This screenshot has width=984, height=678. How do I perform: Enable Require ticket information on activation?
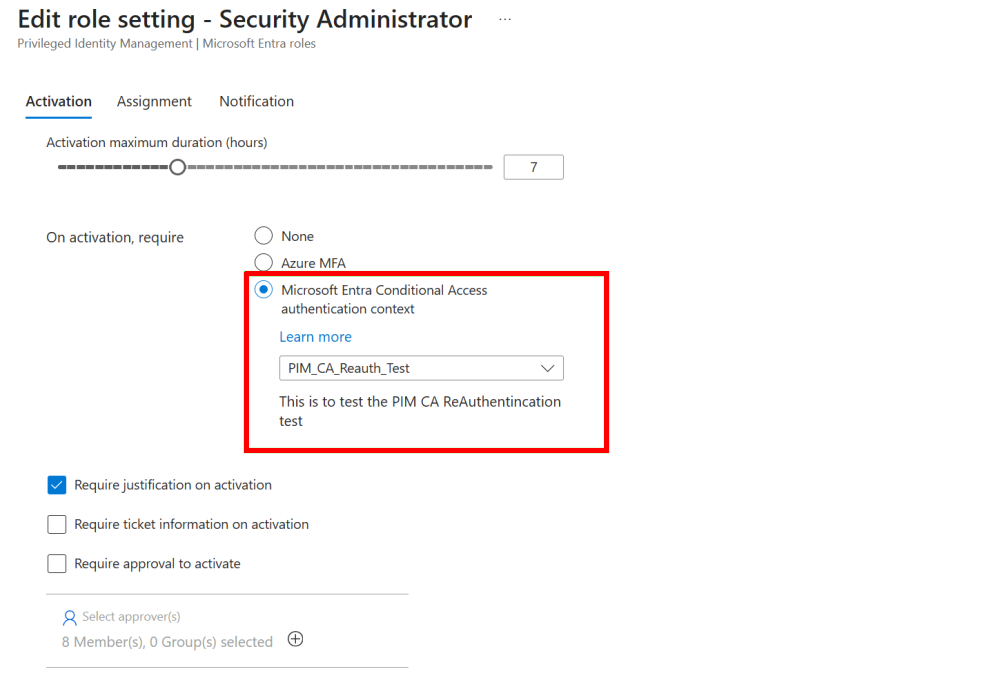tap(57, 524)
